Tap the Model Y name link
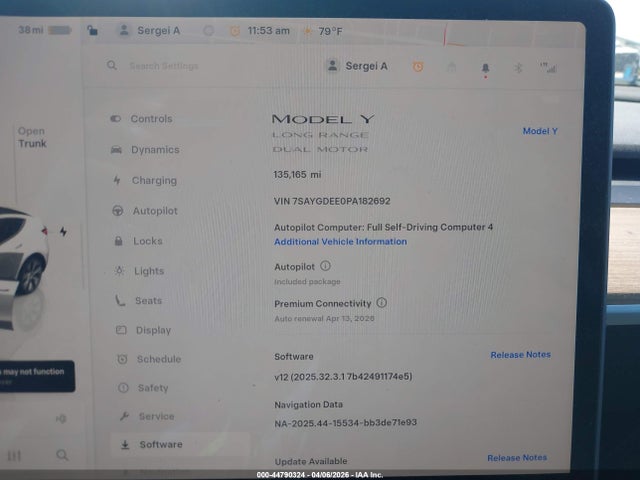Viewport: 640px width, 480px height. (x=540, y=131)
